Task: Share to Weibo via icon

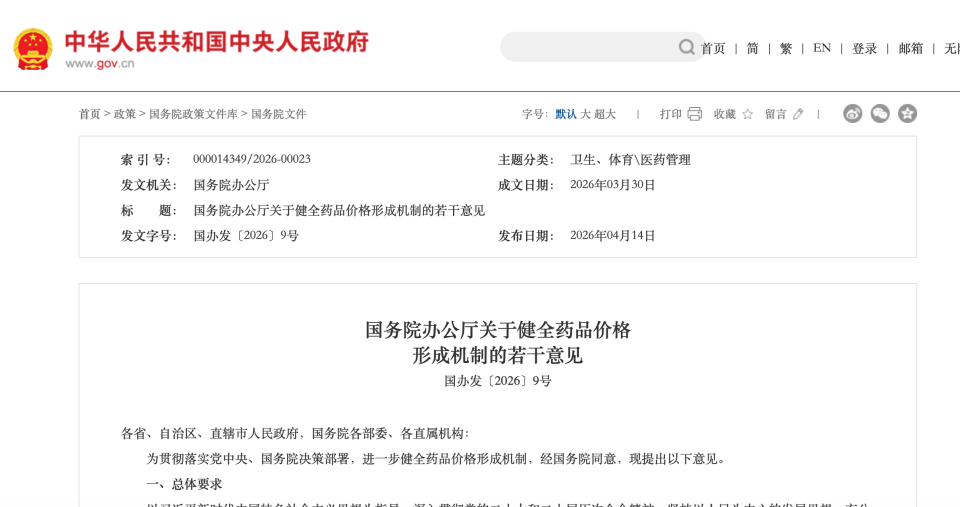Action: click(x=852, y=113)
